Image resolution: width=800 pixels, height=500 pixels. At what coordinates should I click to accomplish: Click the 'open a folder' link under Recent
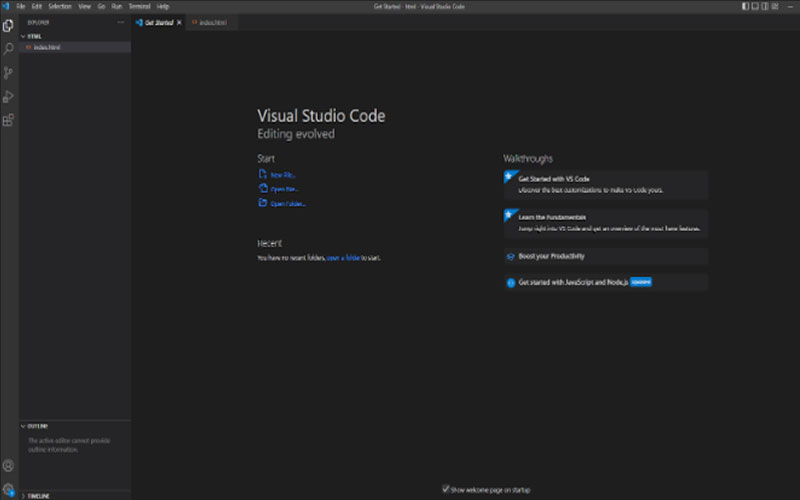343,258
